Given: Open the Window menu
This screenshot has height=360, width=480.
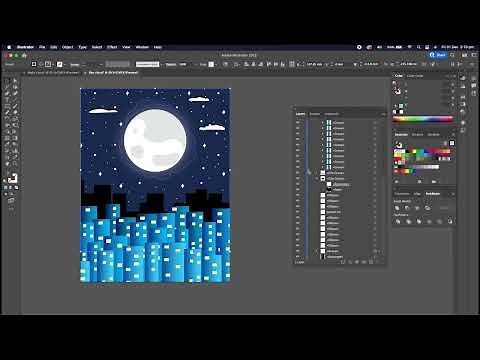Looking at the screenshot, I should click(142, 47).
